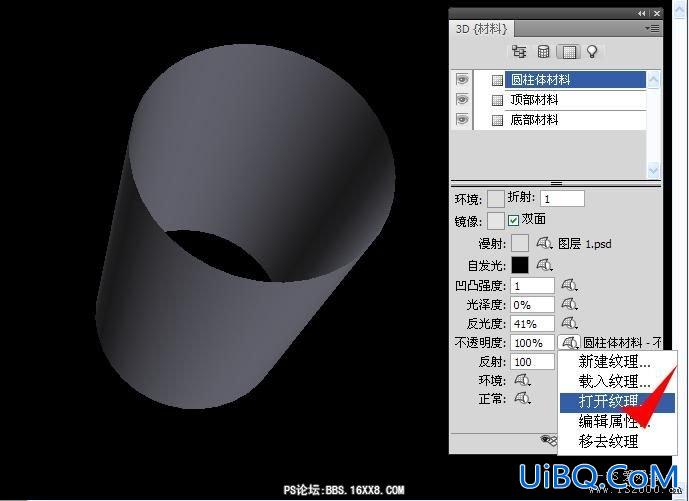
Task: Open the 反光度 texture menu icon
Action: [x=569, y=323]
